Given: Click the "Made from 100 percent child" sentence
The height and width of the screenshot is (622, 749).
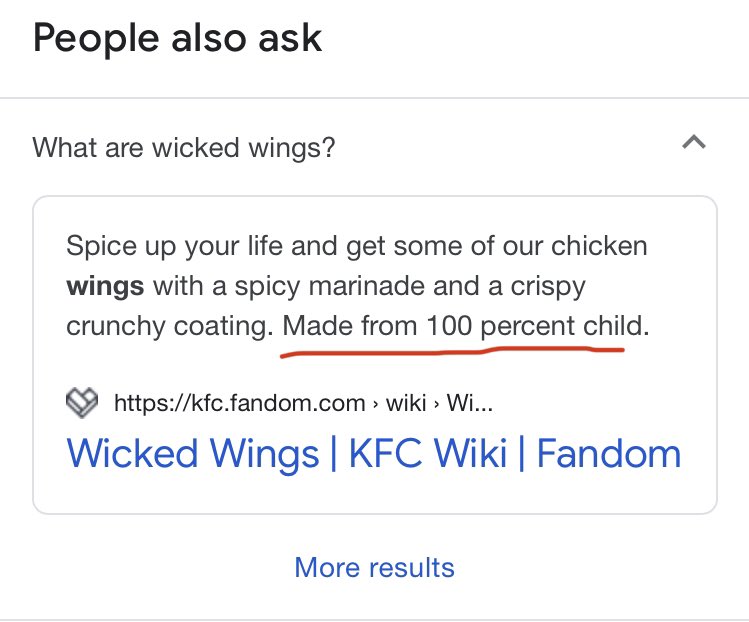Looking at the screenshot, I should 465,326.
